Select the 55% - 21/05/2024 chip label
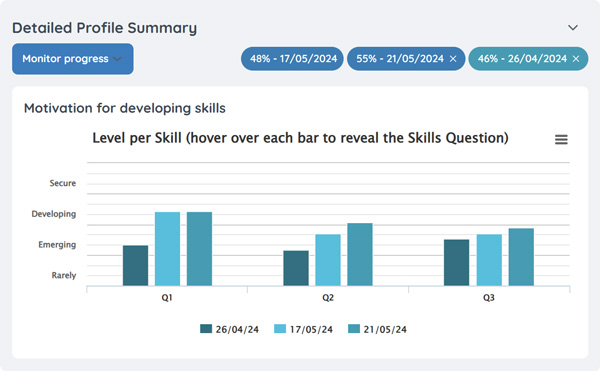Viewport: 600px width, 371px height. (400, 59)
